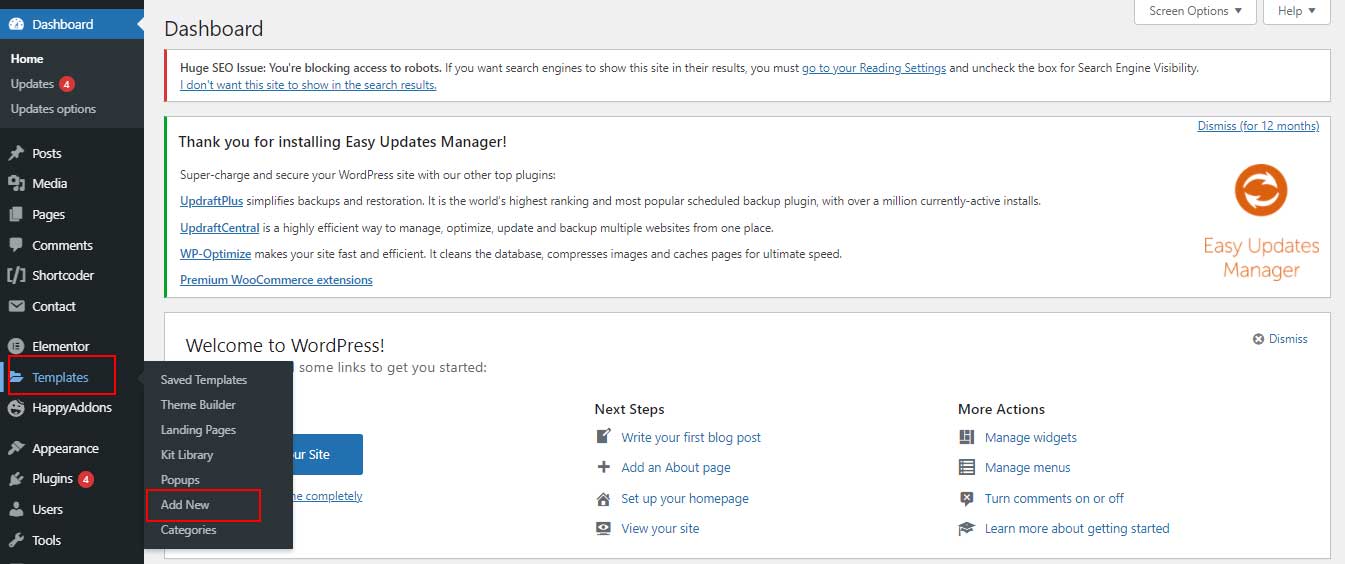Click Add an About page link
The image size is (1345, 564).
coord(676,467)
